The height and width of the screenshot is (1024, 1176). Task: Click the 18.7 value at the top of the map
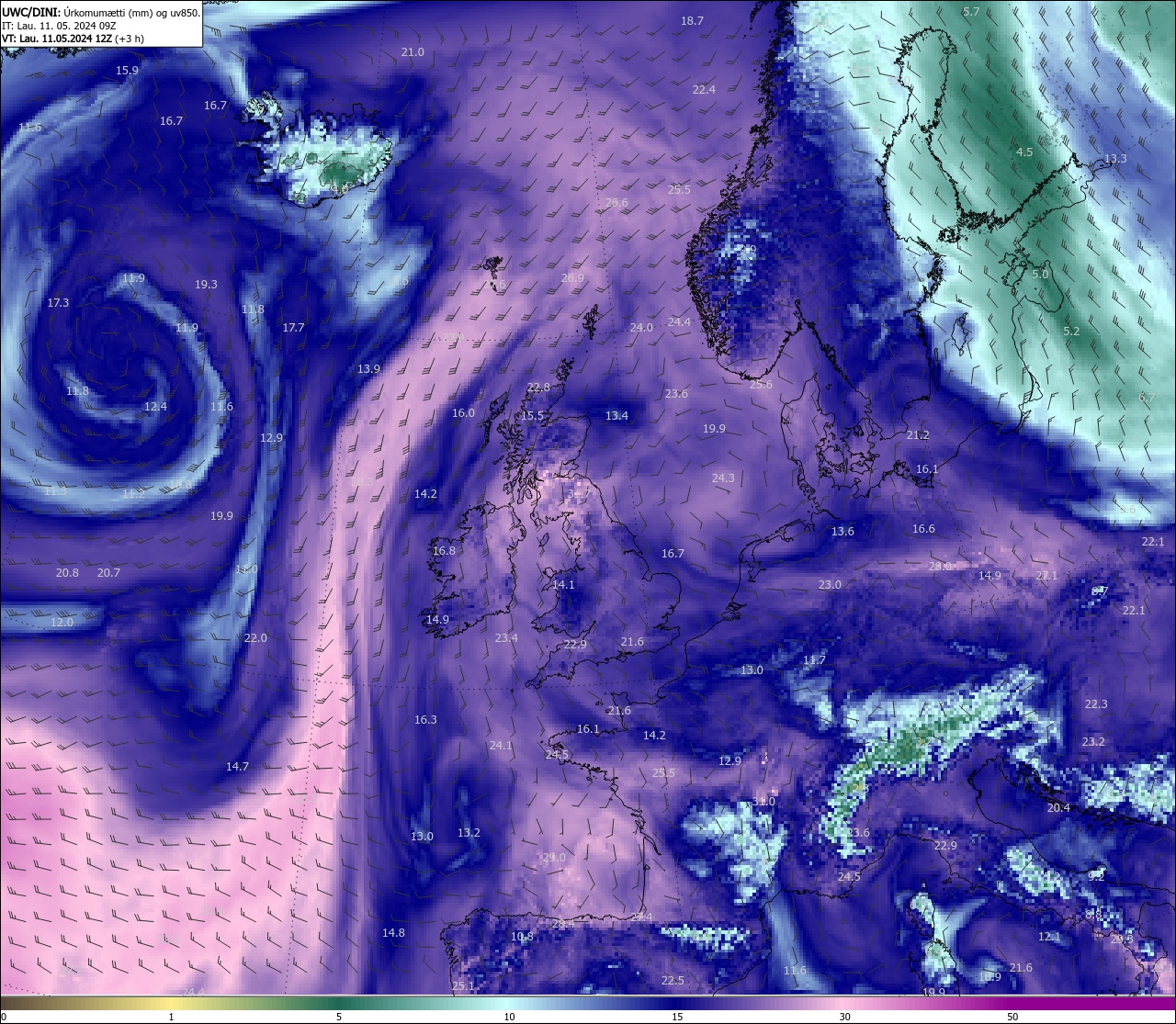pos(692,21)
